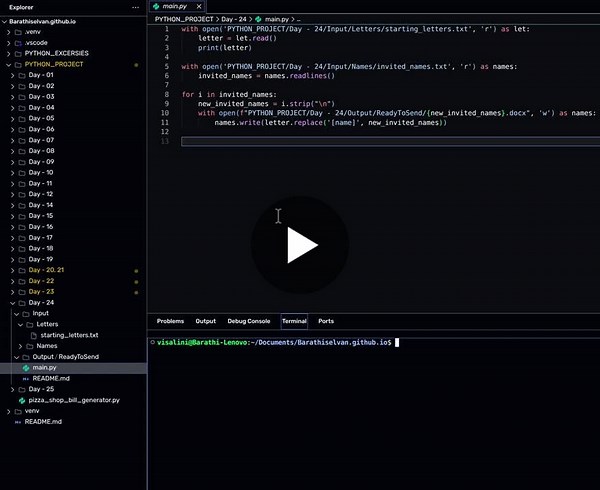Click the folder icon of Day - 12
The height and width of the screenshot is (490, 600).
coord(22,195)
